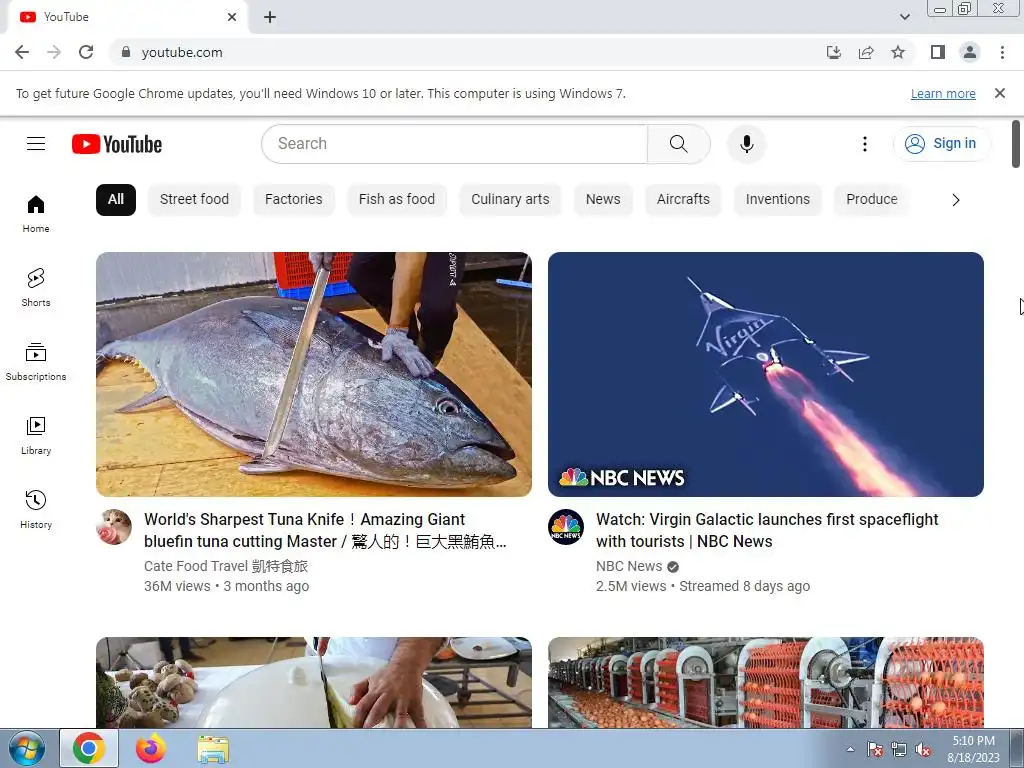
Task: Click browser forward arrow
Action: (x=54, y=52)
